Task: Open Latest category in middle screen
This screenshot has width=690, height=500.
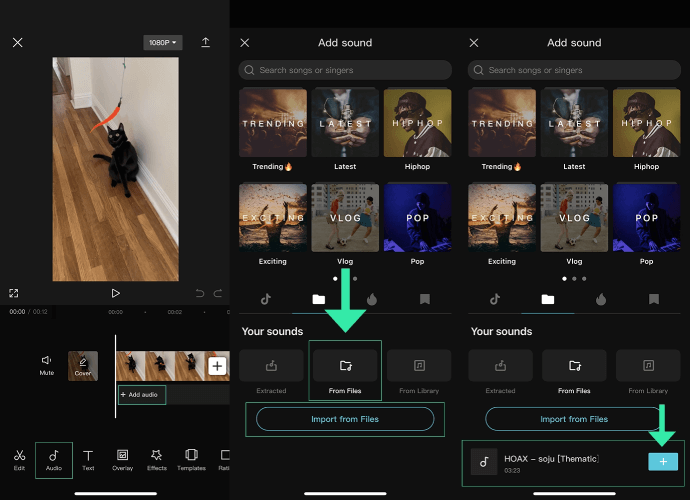Action: point(345,129)
